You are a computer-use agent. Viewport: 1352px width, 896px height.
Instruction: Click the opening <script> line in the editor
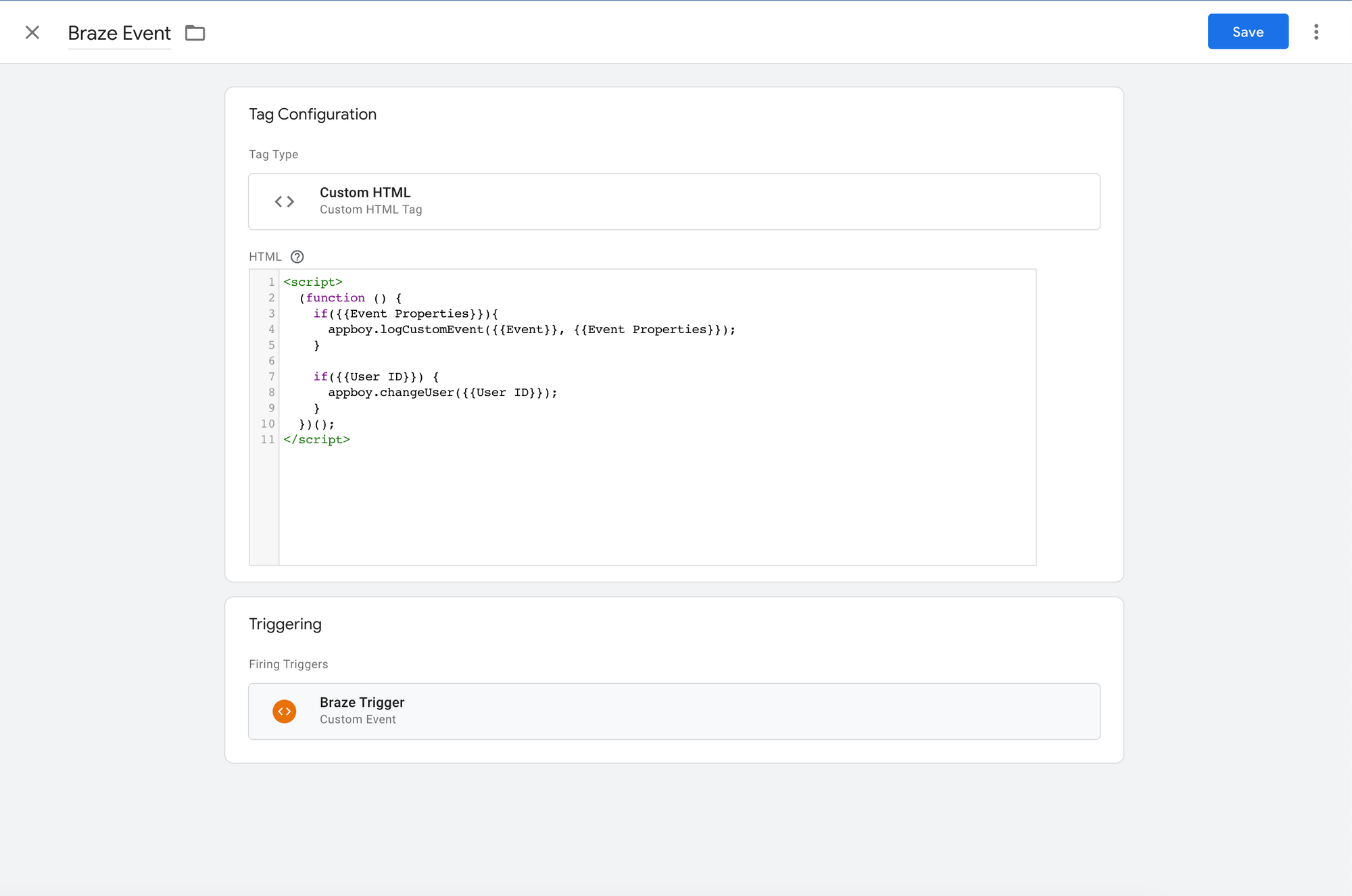(313, 282)
